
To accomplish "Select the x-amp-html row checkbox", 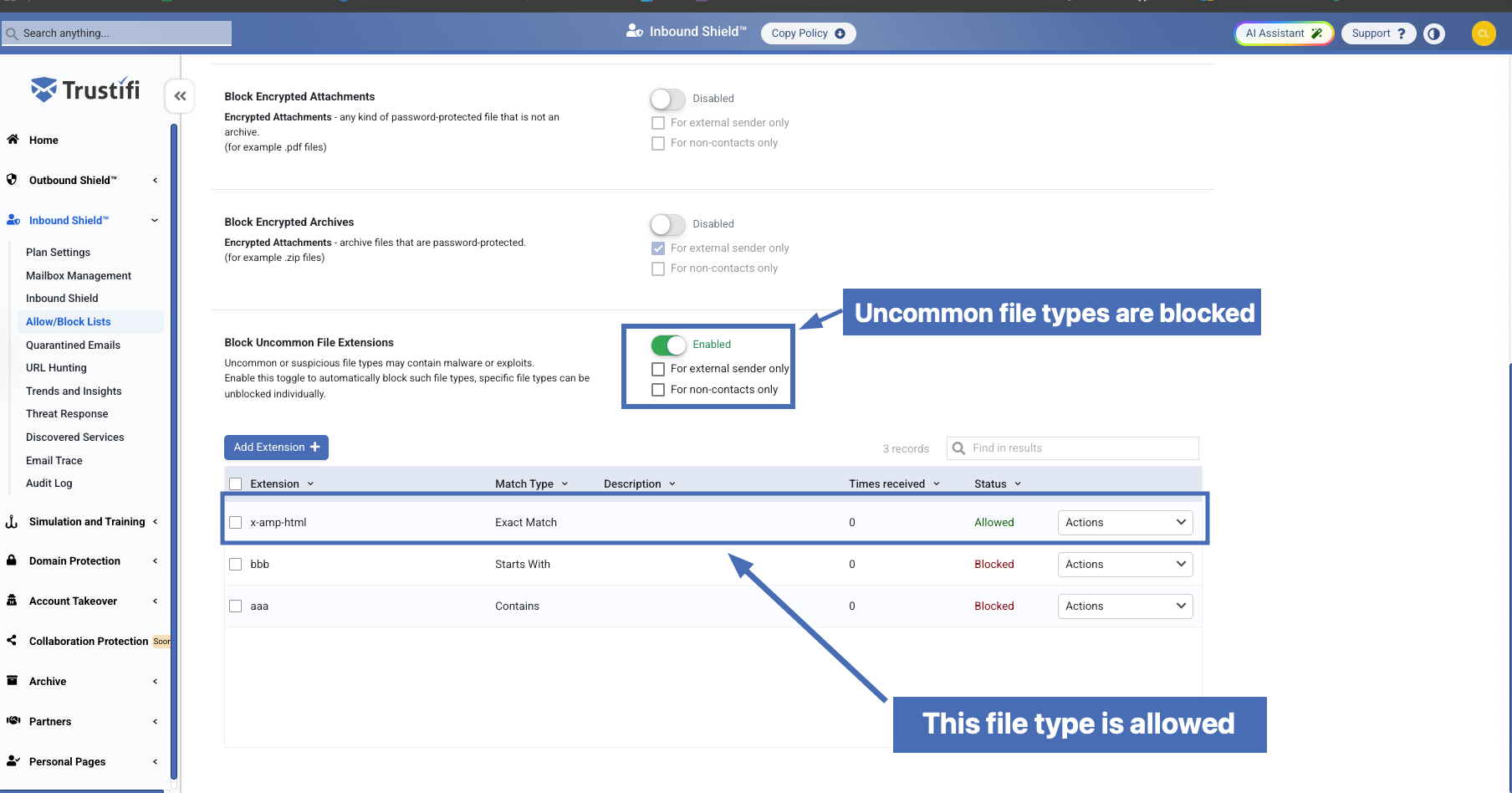I will pos(236,522).
